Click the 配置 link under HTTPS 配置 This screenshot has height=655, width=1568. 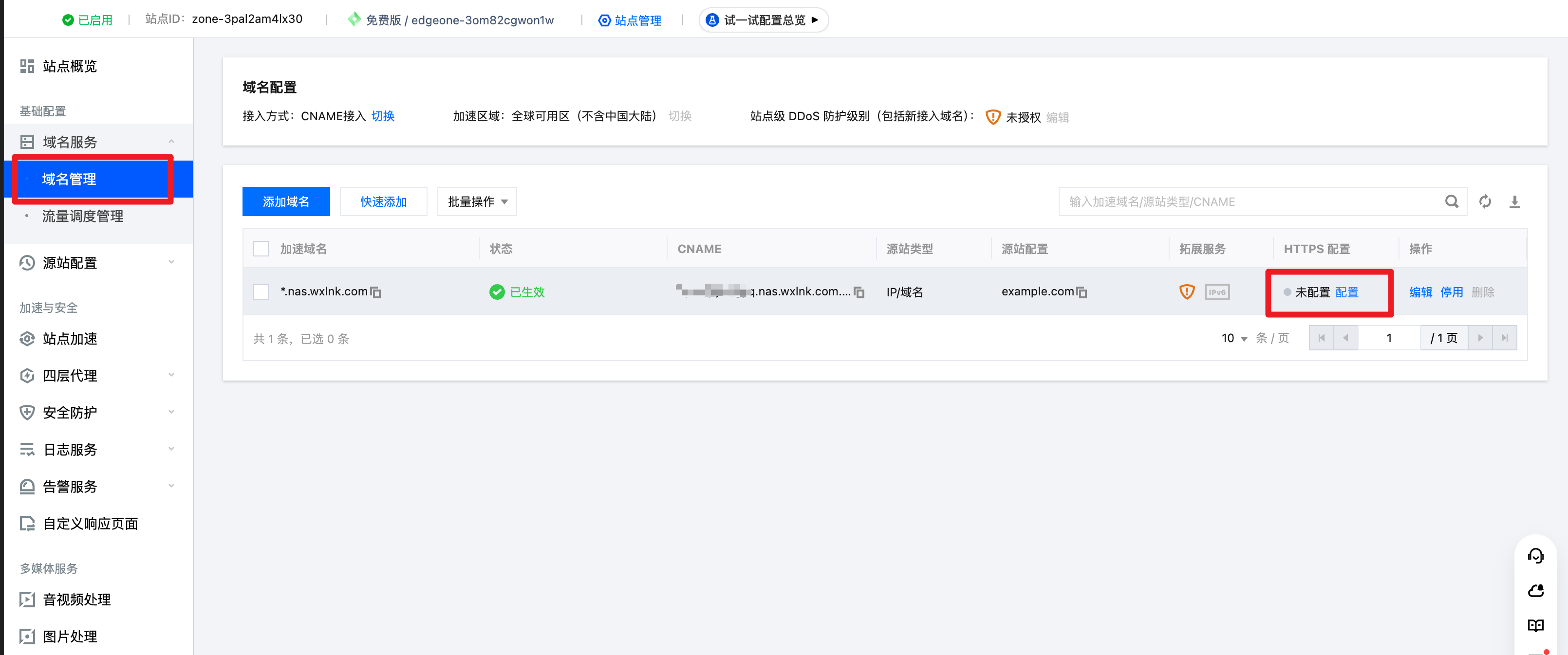(1346, 292)
